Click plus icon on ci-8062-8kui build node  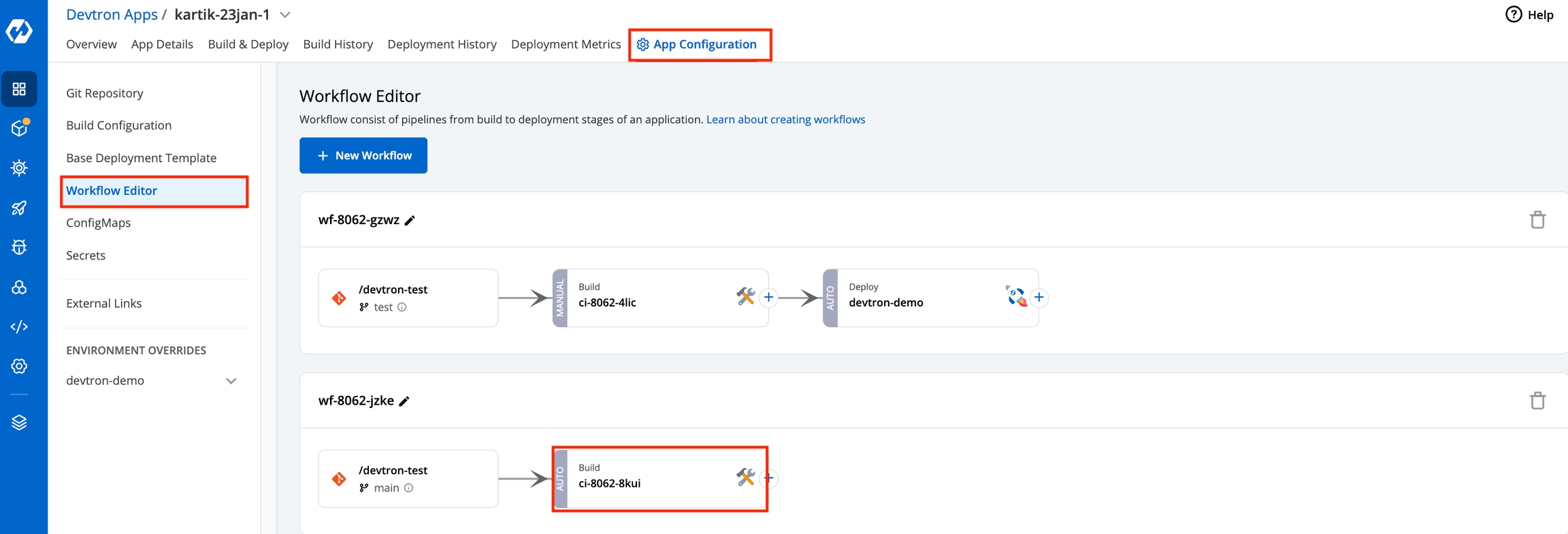770,478
